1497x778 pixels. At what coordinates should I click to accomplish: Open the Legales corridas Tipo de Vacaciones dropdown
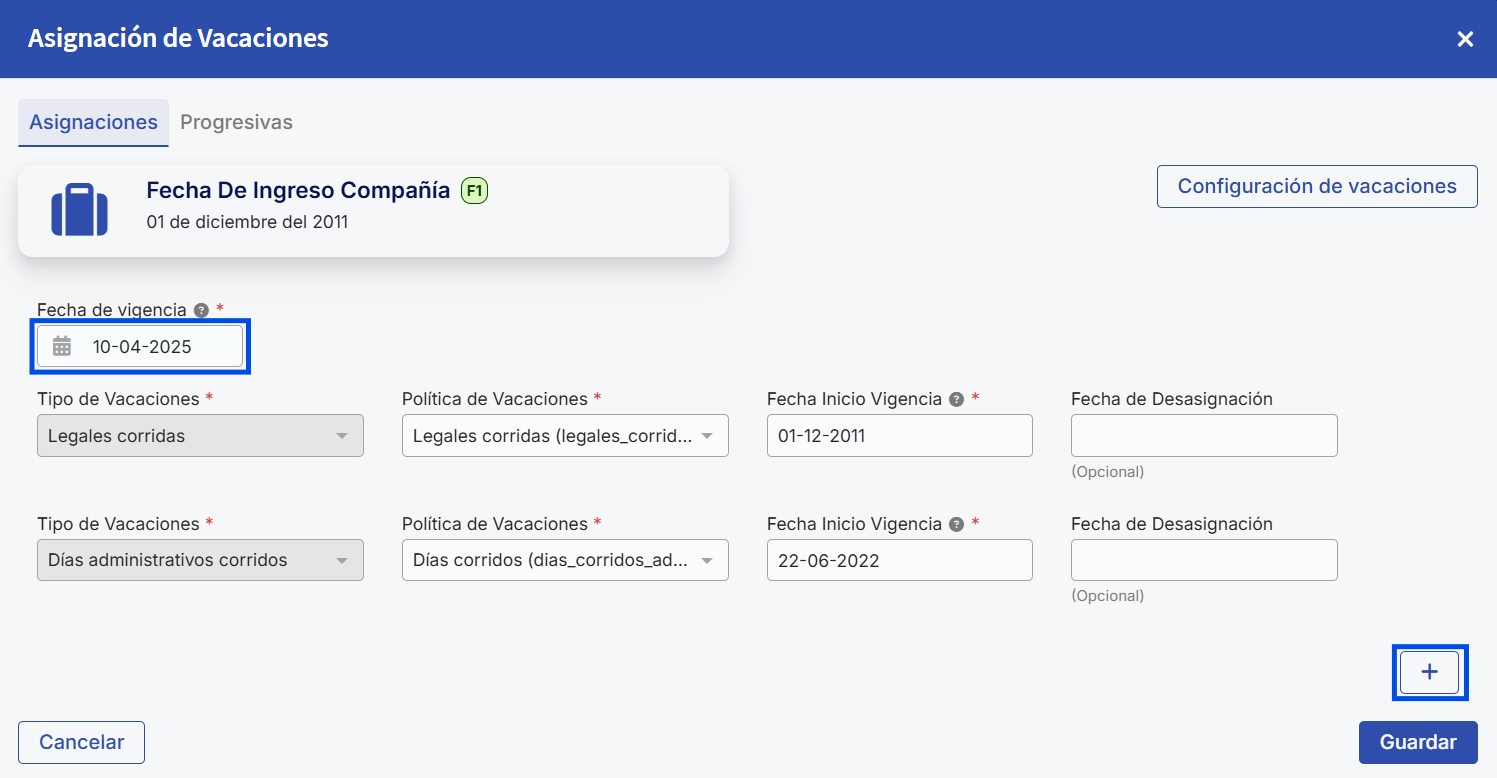click(200, 435)
